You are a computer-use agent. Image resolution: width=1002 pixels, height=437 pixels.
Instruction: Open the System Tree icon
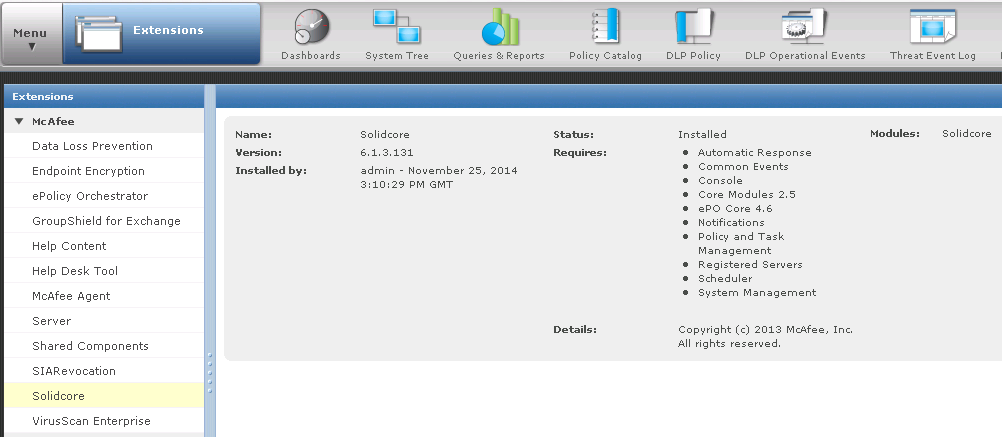tap(396, 27)
